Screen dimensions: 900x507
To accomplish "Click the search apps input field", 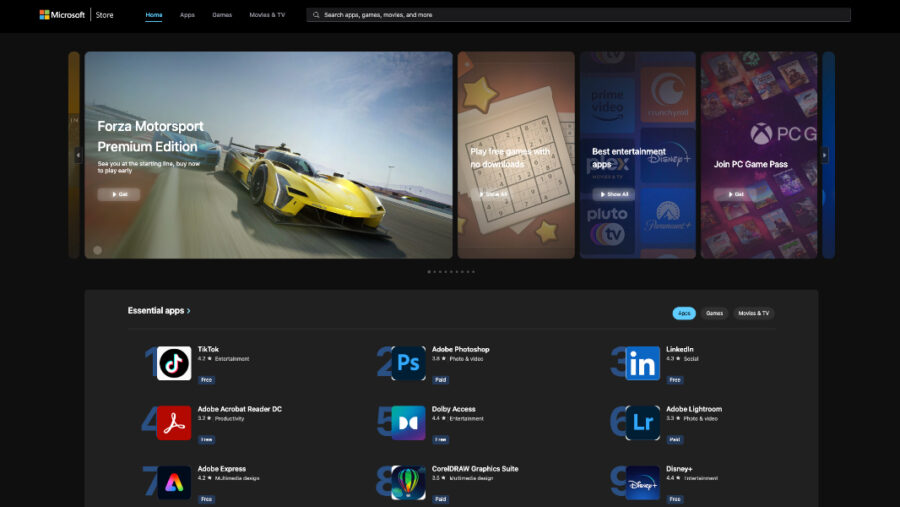I will click(x=579, y=15).
